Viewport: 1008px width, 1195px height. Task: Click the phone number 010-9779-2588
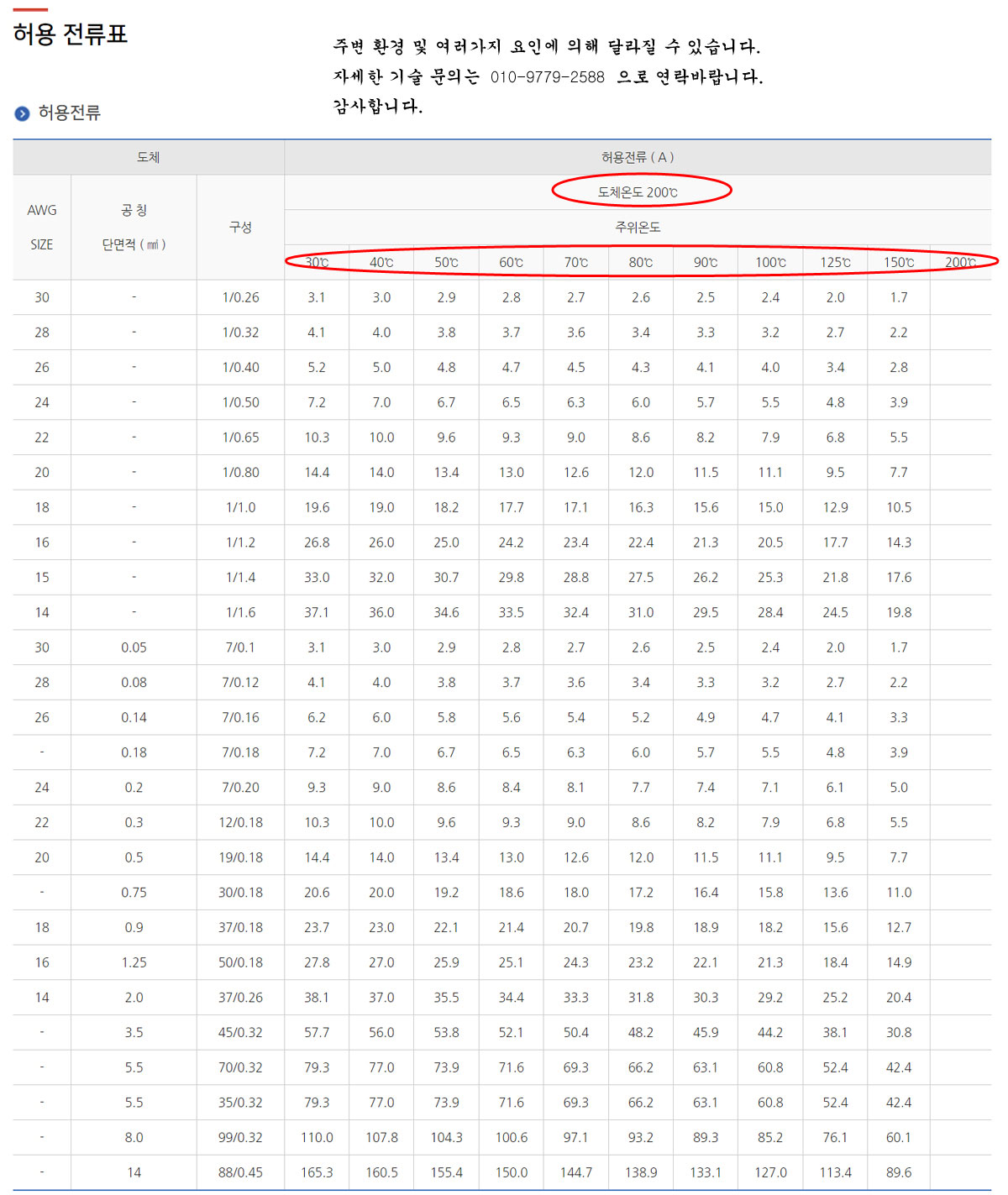(547, 77)
